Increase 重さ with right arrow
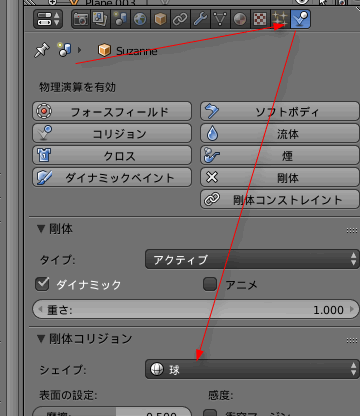This screenshot has height=416, width=360. pyautogui.click(x=352, y=309)
